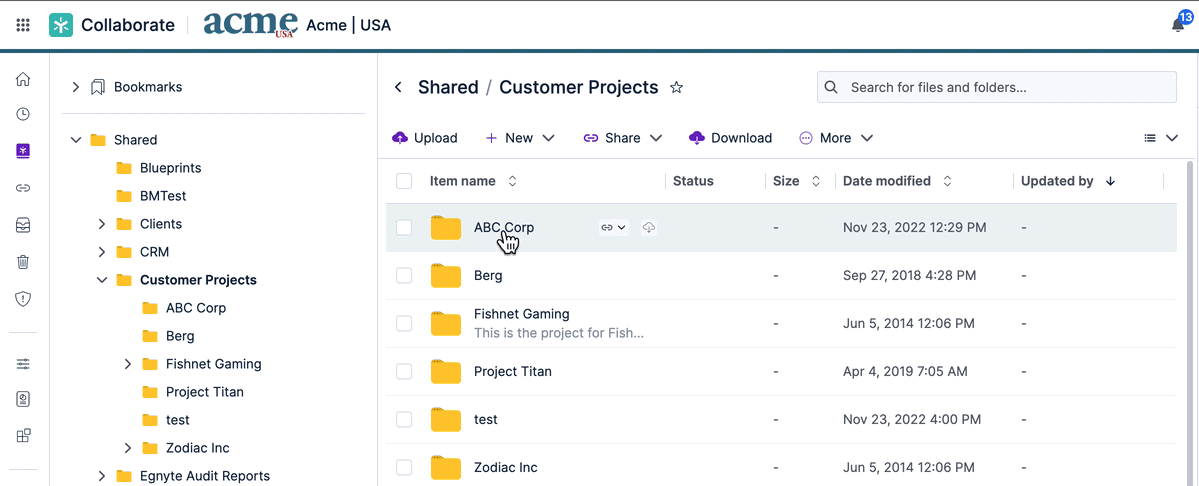Open the reports document icon in sidebar
Viewport: 1199px width, 486px height.
click(x=23, y=400)
